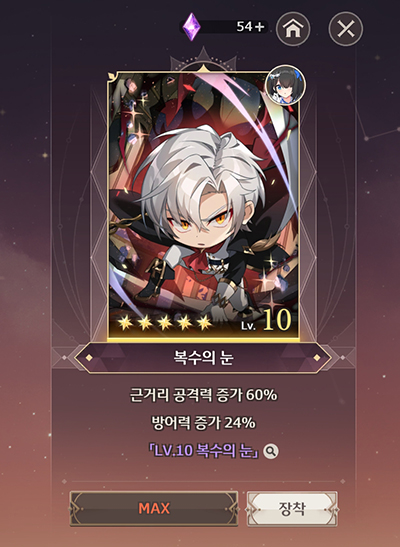The width and height of the screenshot is (400, 547).
Task: Go to the home screen icon
Action: (x=293, y=28)
